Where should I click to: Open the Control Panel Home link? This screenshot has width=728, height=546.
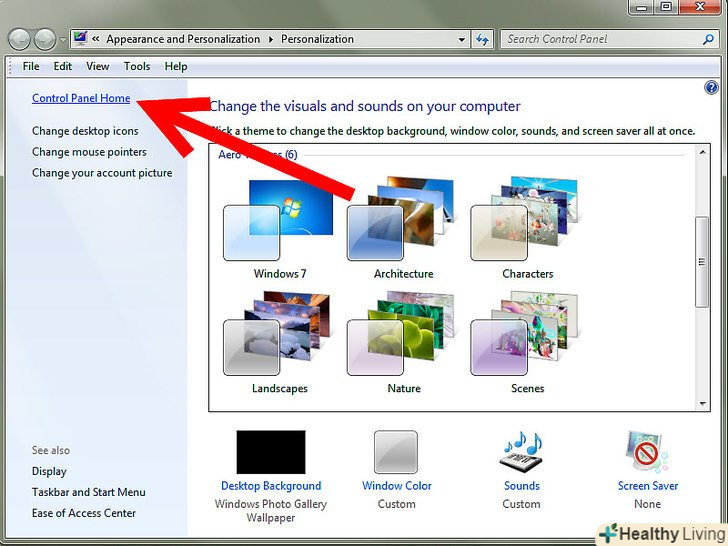point(81,98)
